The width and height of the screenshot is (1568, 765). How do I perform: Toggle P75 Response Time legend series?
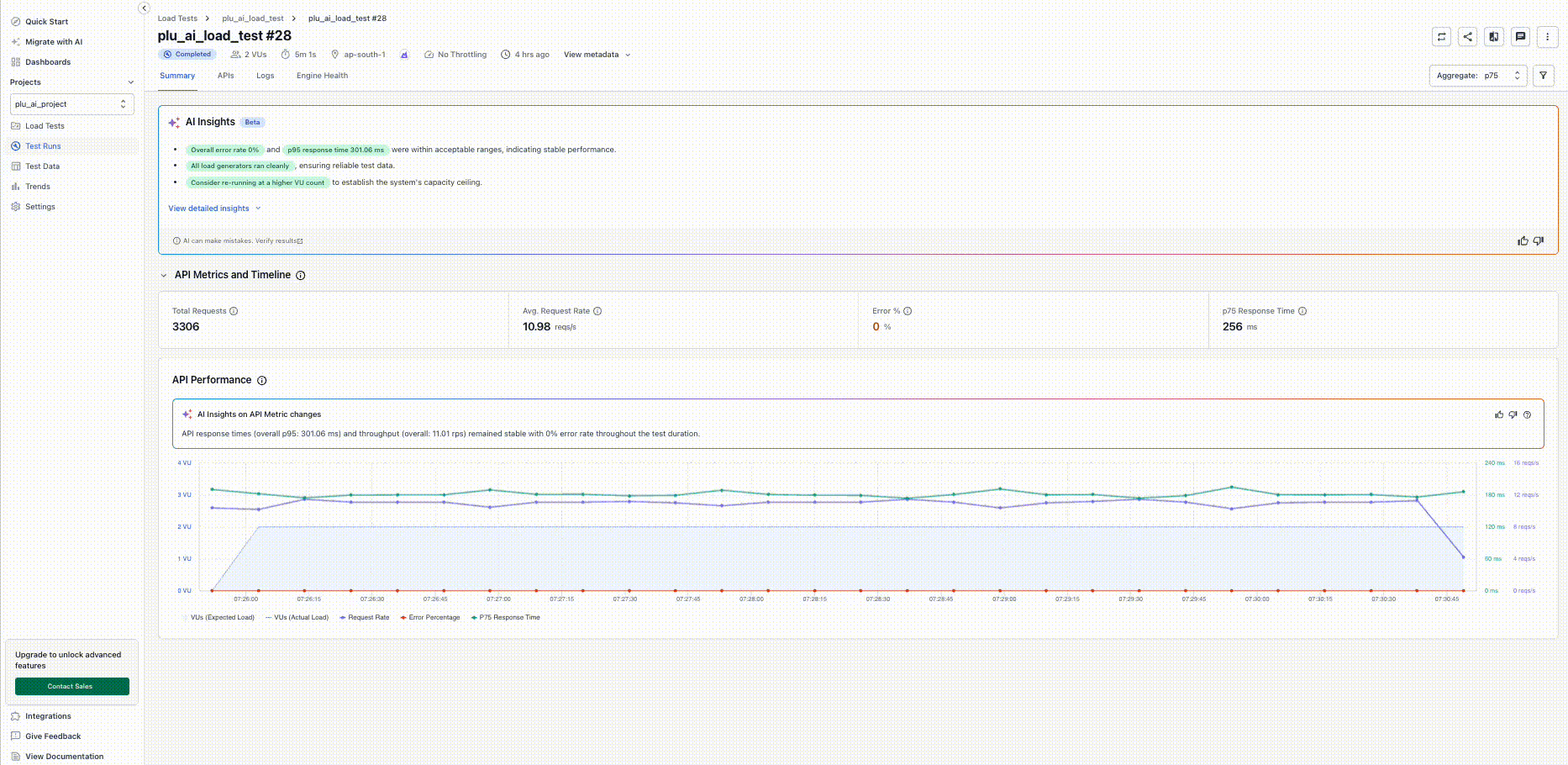coord(506,618)
